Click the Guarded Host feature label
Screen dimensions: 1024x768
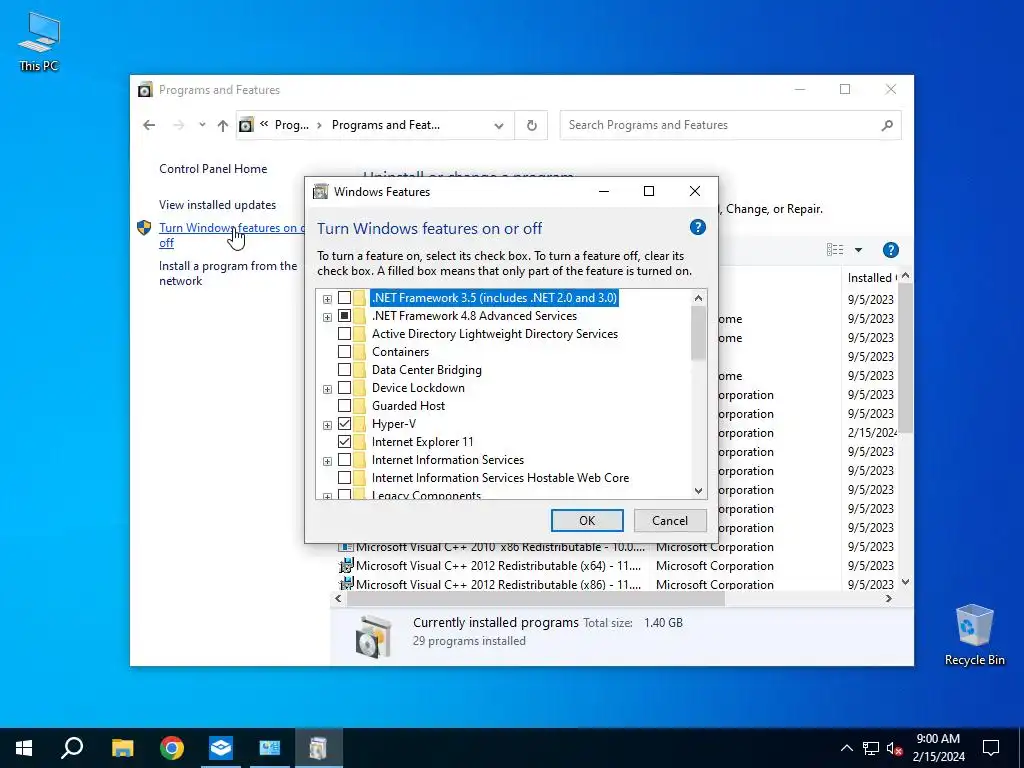(408, 406)
